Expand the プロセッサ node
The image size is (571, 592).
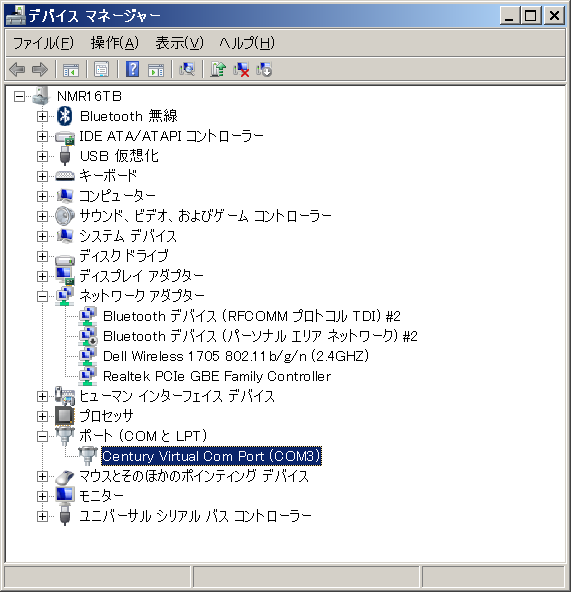click(x=42, y=417)
